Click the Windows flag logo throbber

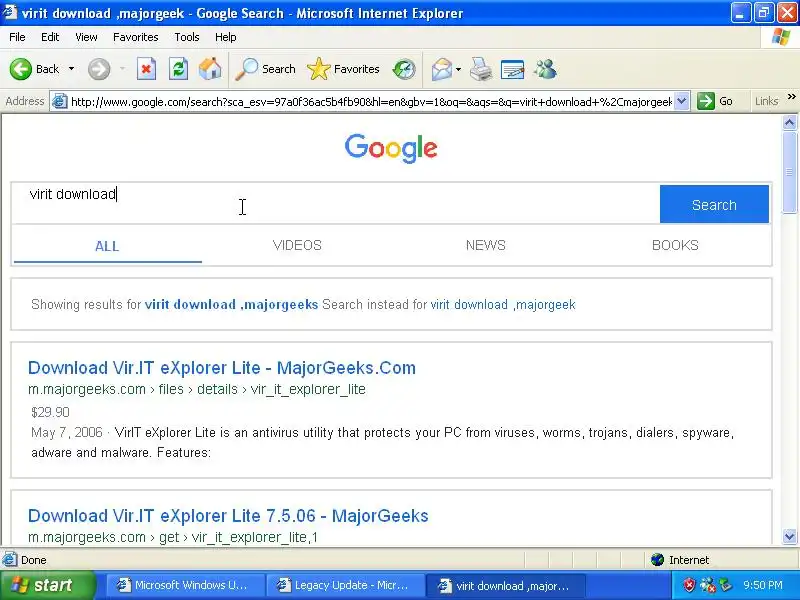click(x=781, y=37)
